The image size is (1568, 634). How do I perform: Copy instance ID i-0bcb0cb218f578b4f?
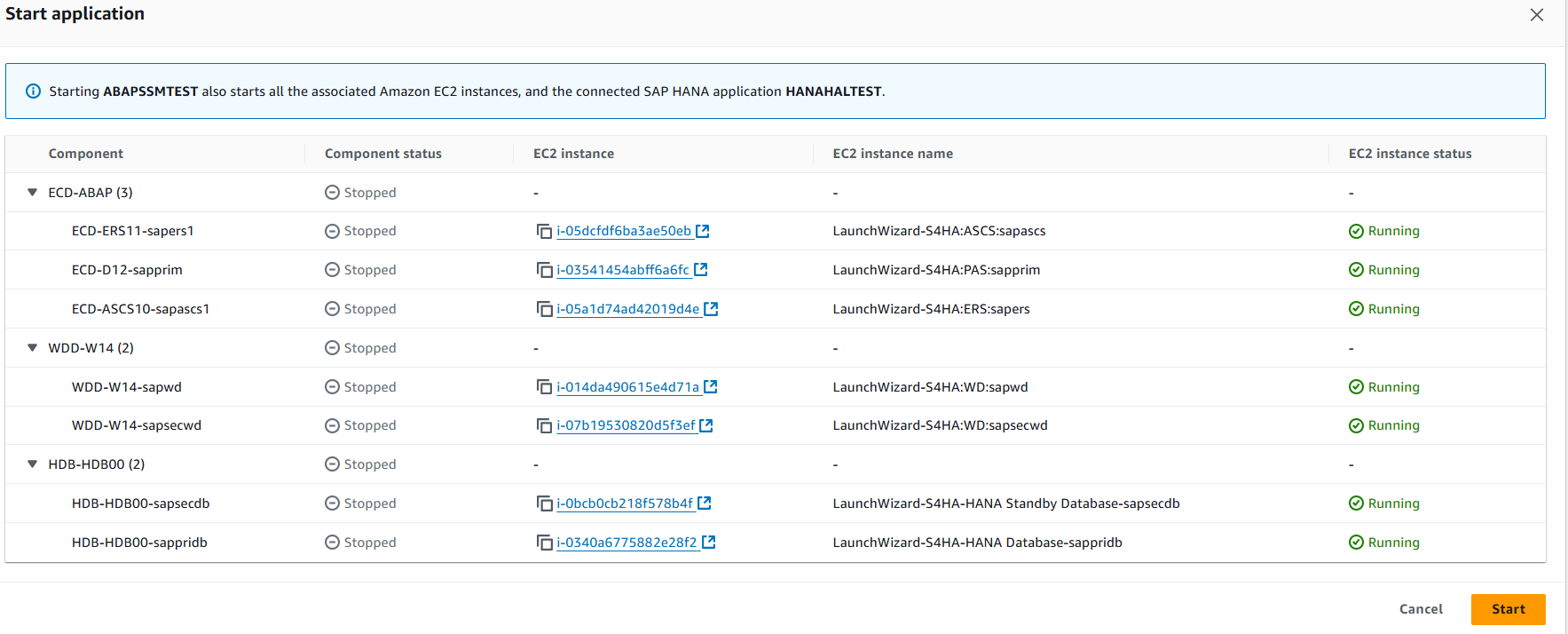[544, 503]
